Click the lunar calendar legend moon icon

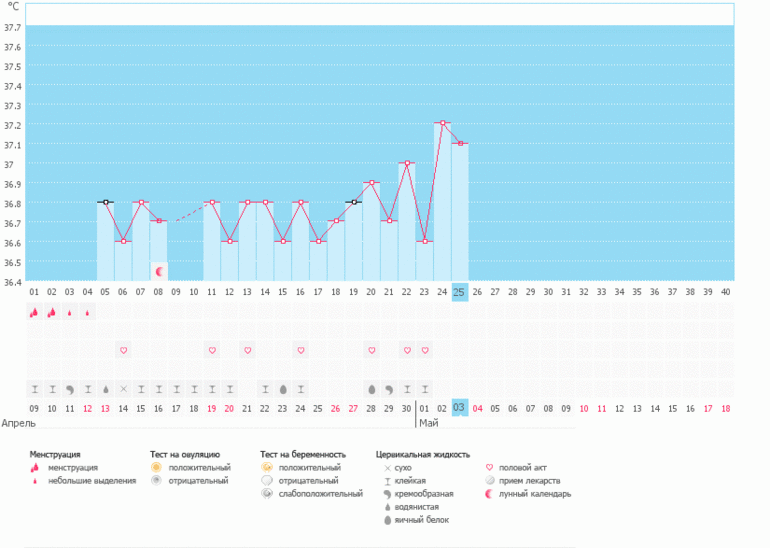pyautogui.click(x=489, y=494)
